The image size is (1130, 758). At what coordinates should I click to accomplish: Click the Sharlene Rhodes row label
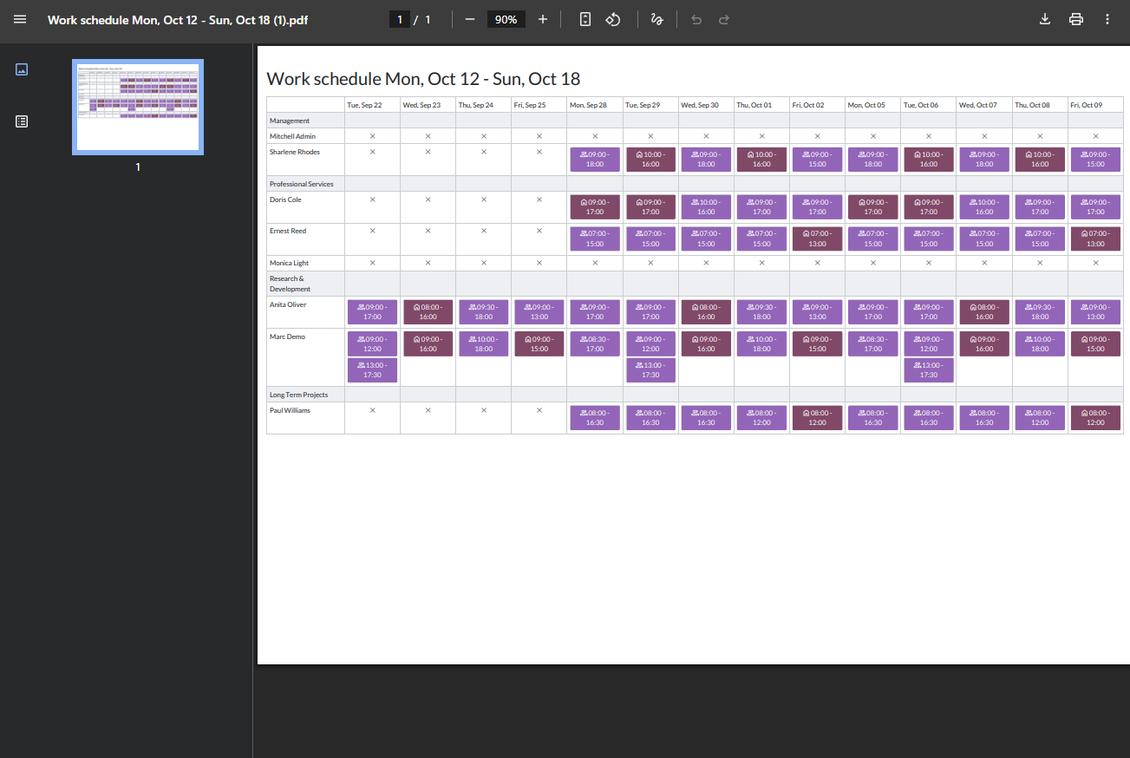pos(295,152)
